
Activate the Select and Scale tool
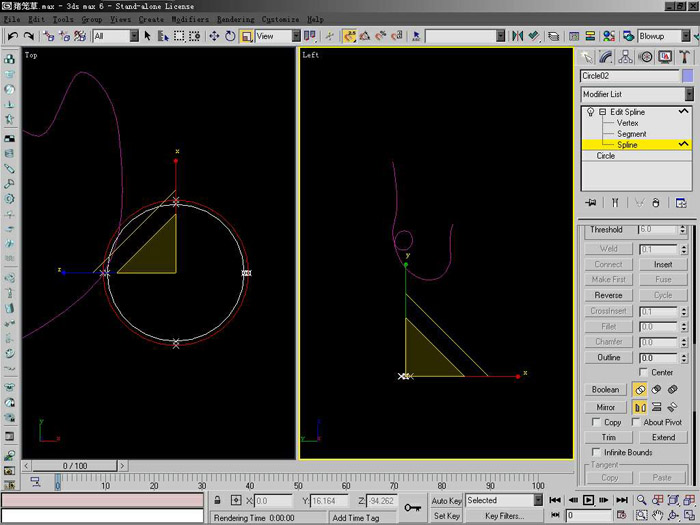[246, 36]
